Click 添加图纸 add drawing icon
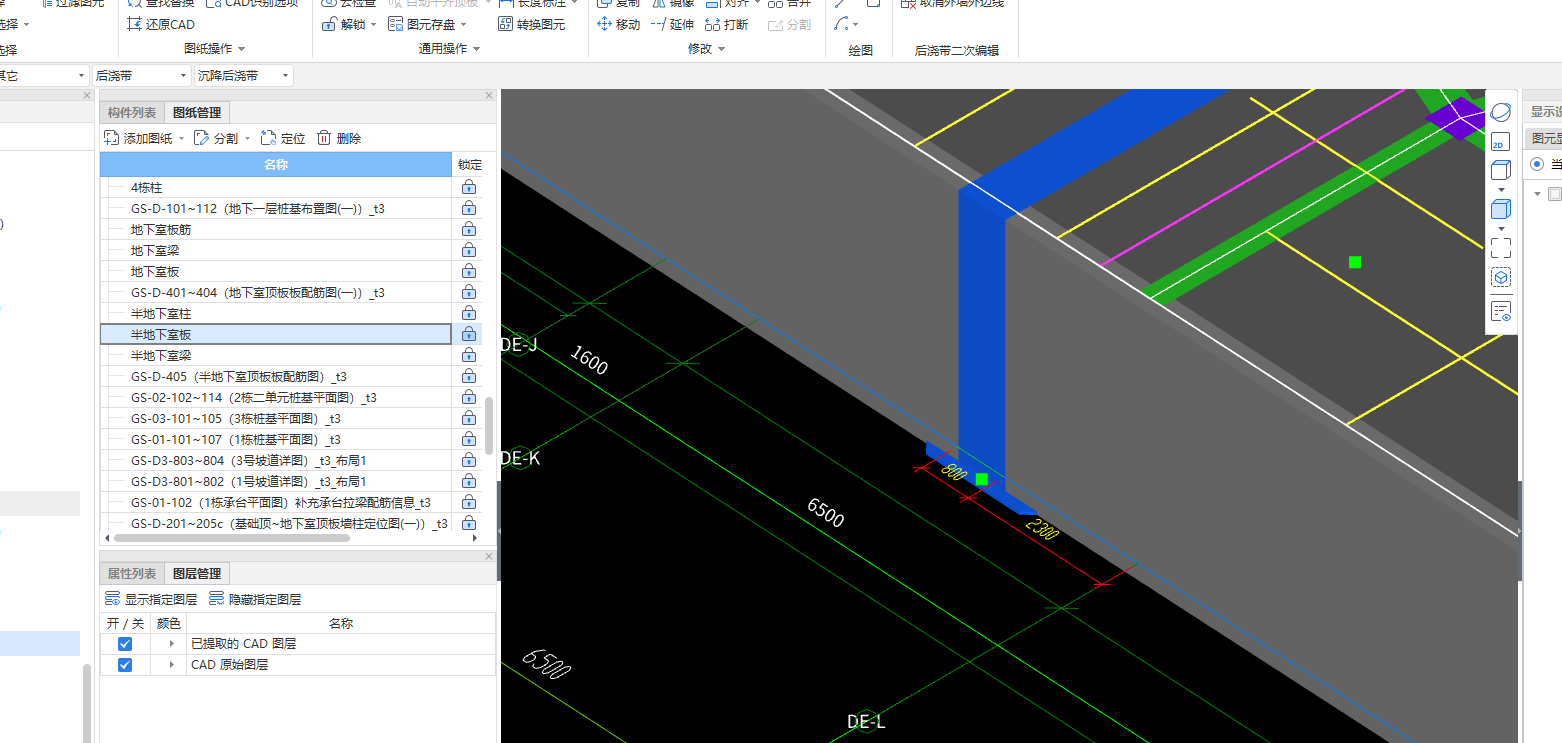Viewport: 1562px width, 743px height. click(x=112, y=138)
